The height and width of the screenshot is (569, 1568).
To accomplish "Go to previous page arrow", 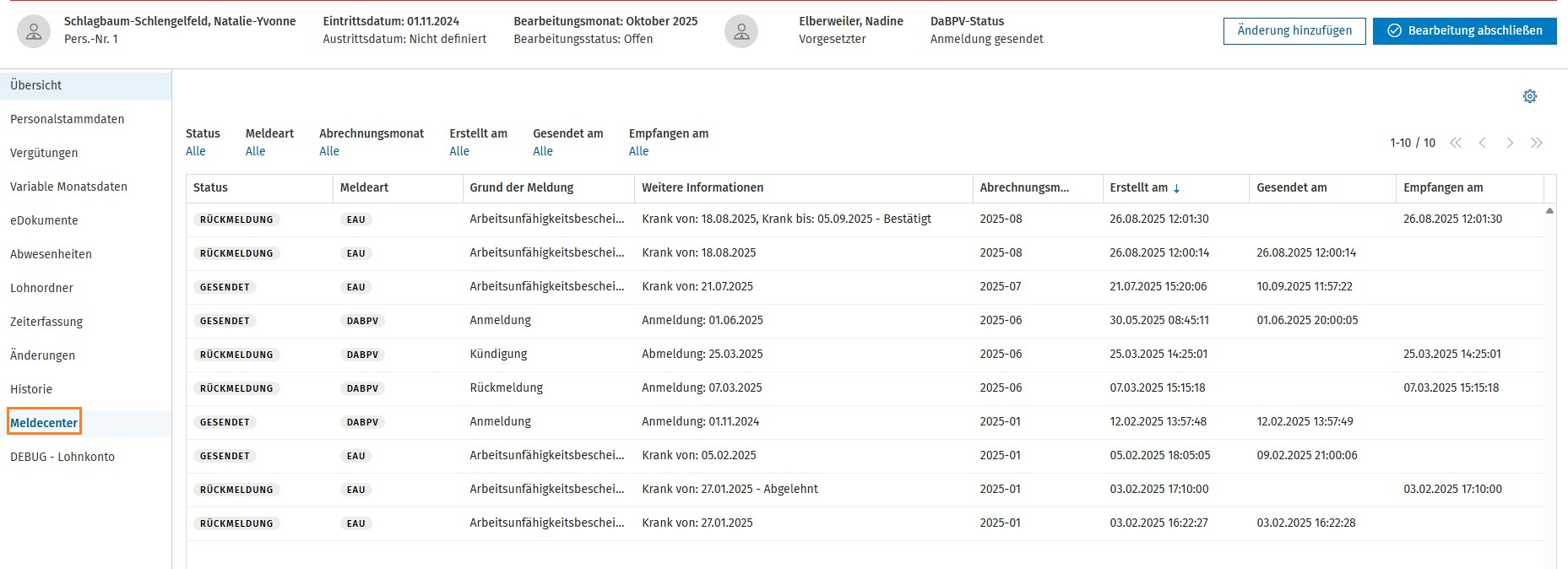I will pyautogui.click(x=1483, y=143).
